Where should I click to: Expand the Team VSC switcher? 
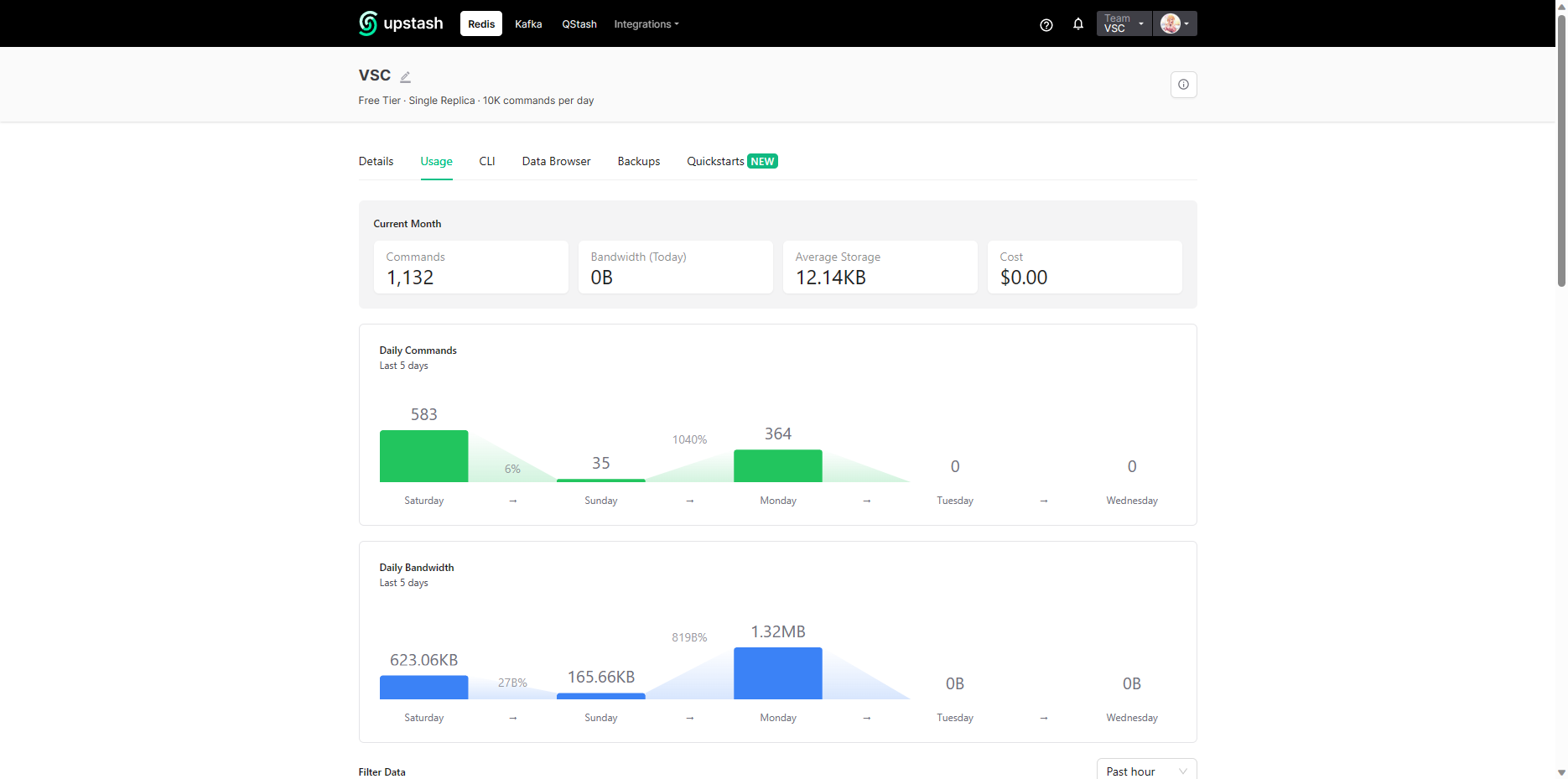coord(1124,23)
